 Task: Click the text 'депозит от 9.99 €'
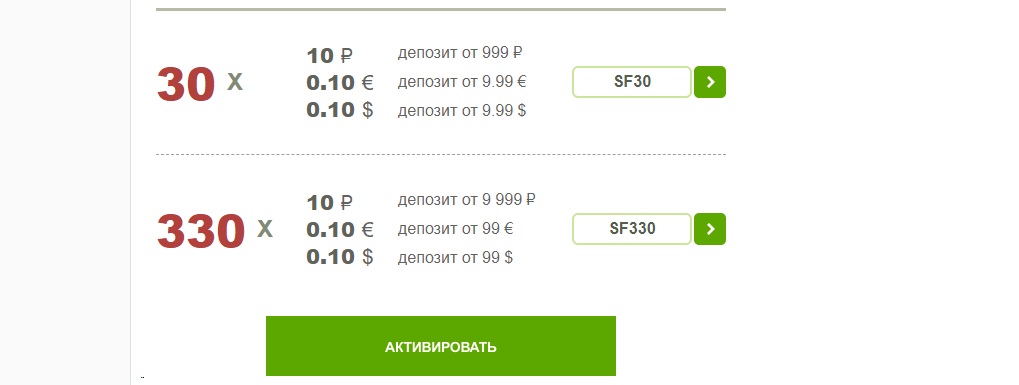(462, 82)
